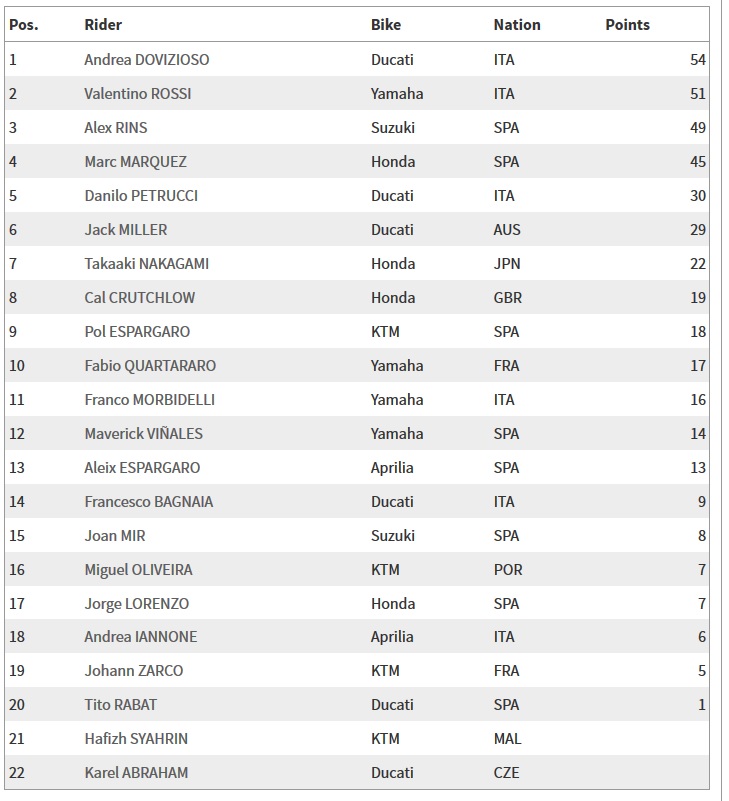Select Maverick VIÑALES rider name
729x801 pixels.
[x=144, y=434]
